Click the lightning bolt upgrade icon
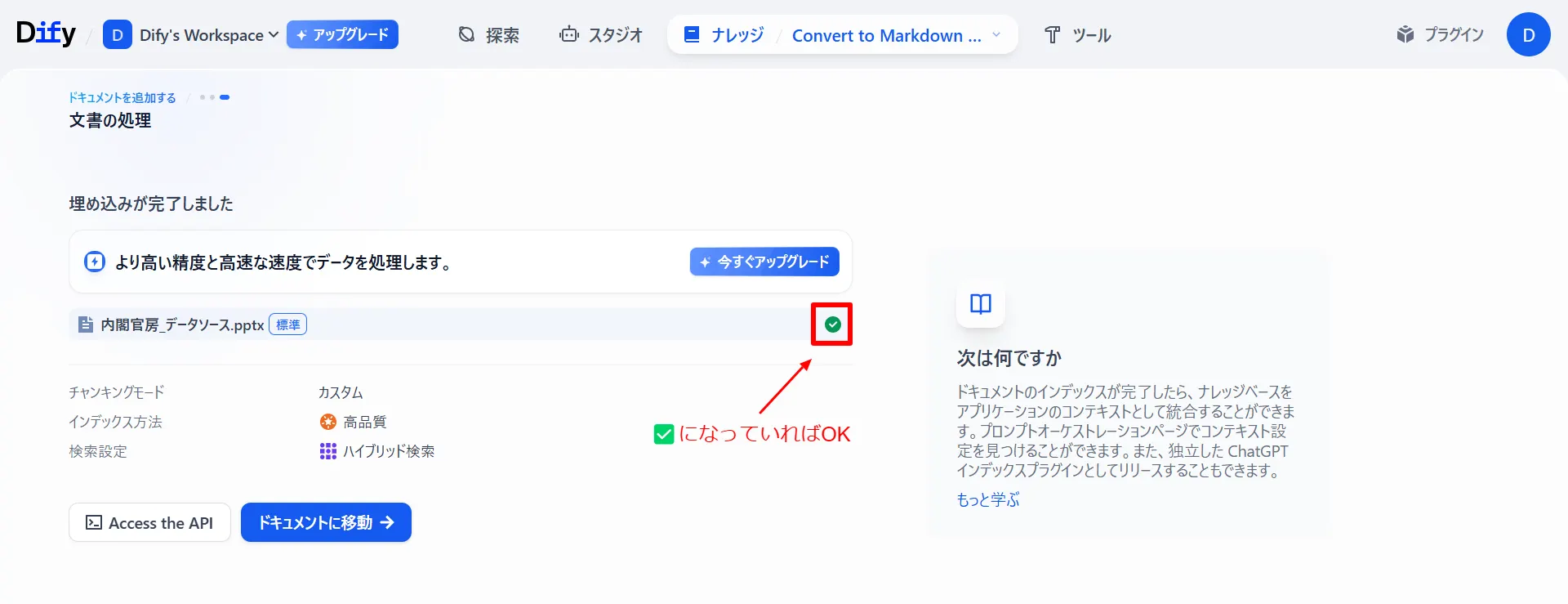This screenshot has width=1568, height=604. [95, 262]
